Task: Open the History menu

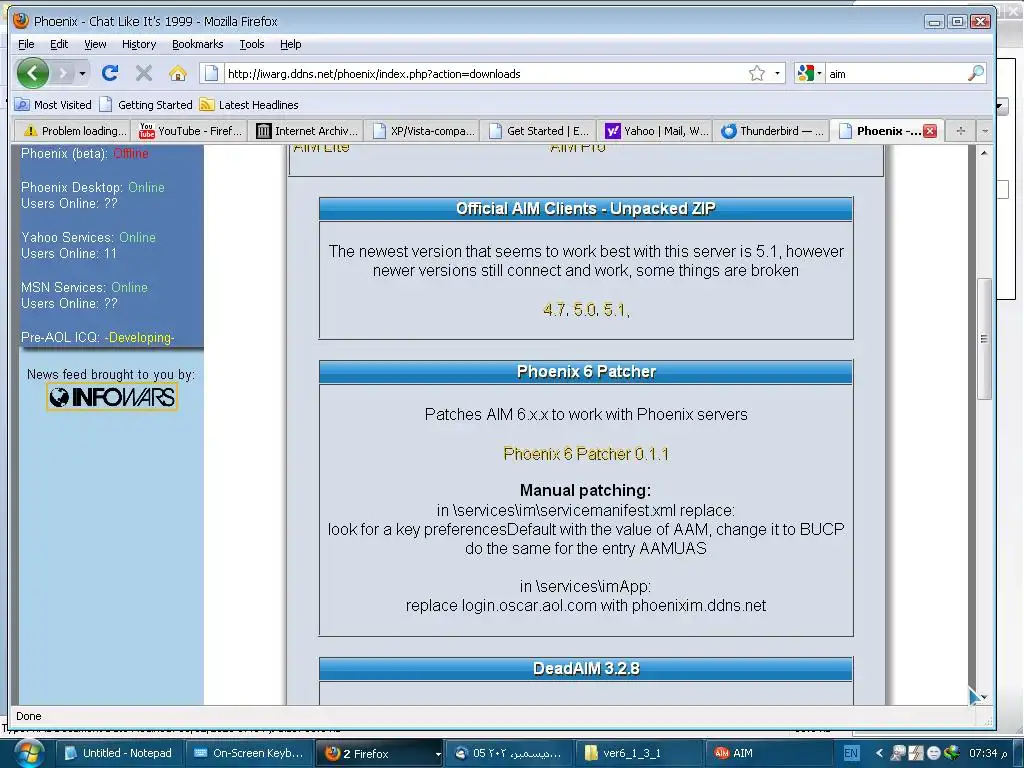Action: (x=139, y=44)
